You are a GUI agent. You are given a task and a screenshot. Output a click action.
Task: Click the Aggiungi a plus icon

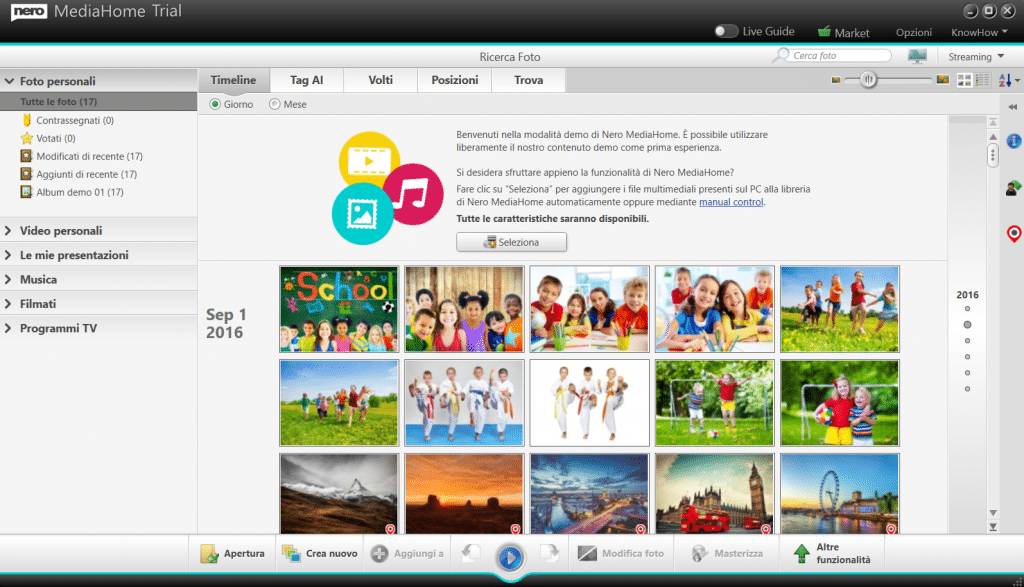[379, 554]
